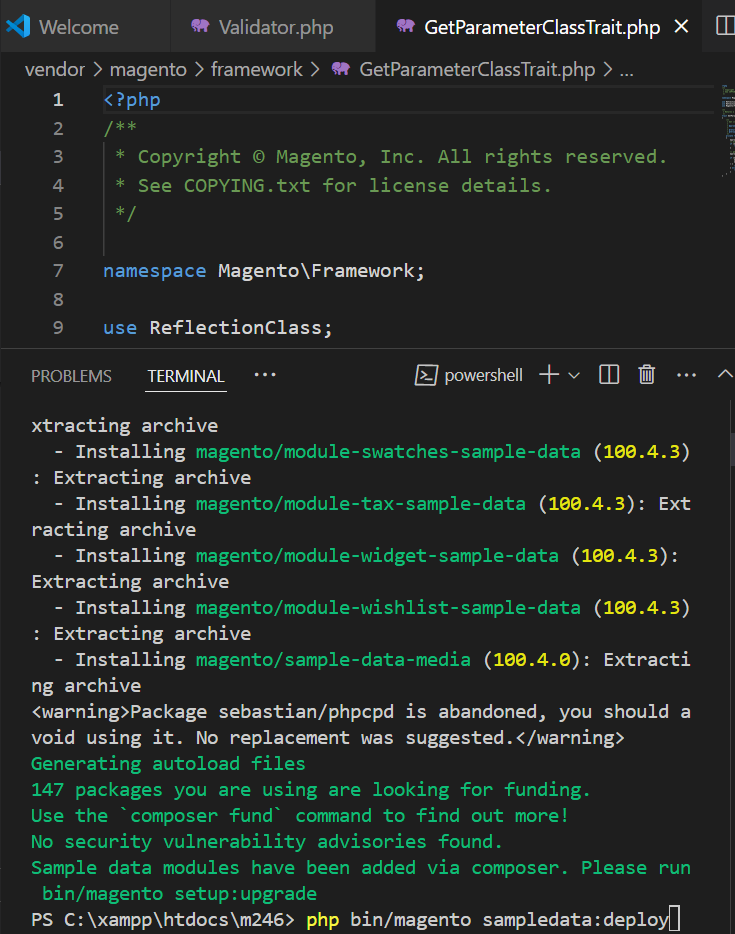The height and width of the screenshot is (934, 735).
Task: Split the terminal with the split icon
Action: 609,374
